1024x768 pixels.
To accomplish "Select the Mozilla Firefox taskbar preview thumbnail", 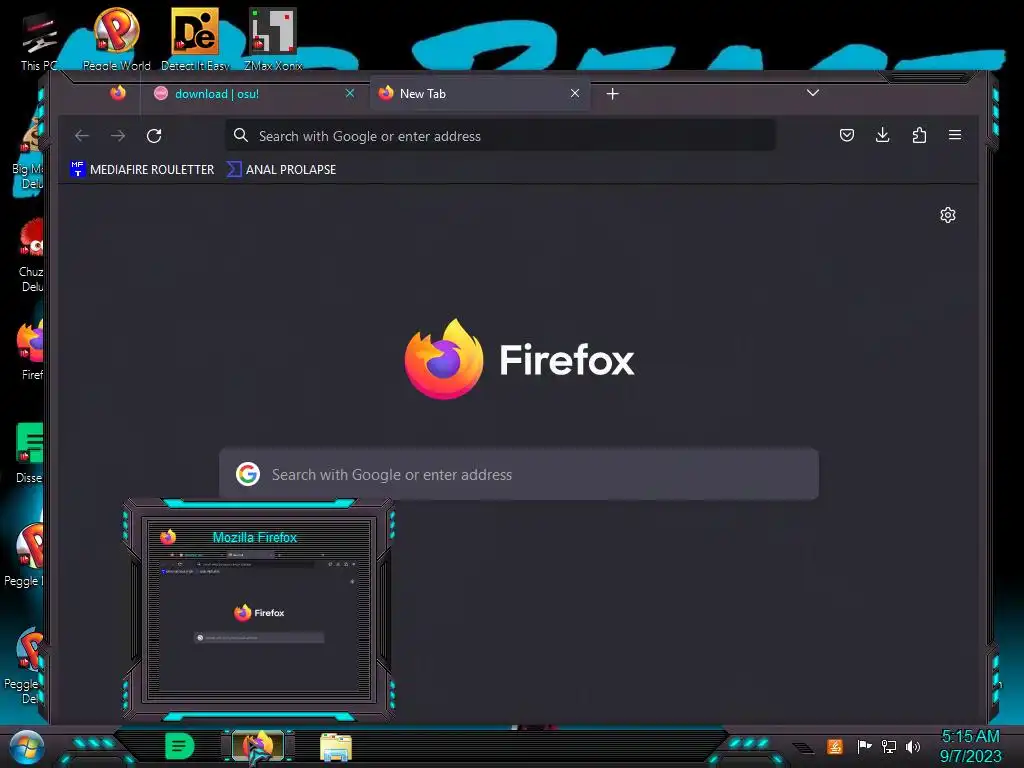I will pos(259,609).
